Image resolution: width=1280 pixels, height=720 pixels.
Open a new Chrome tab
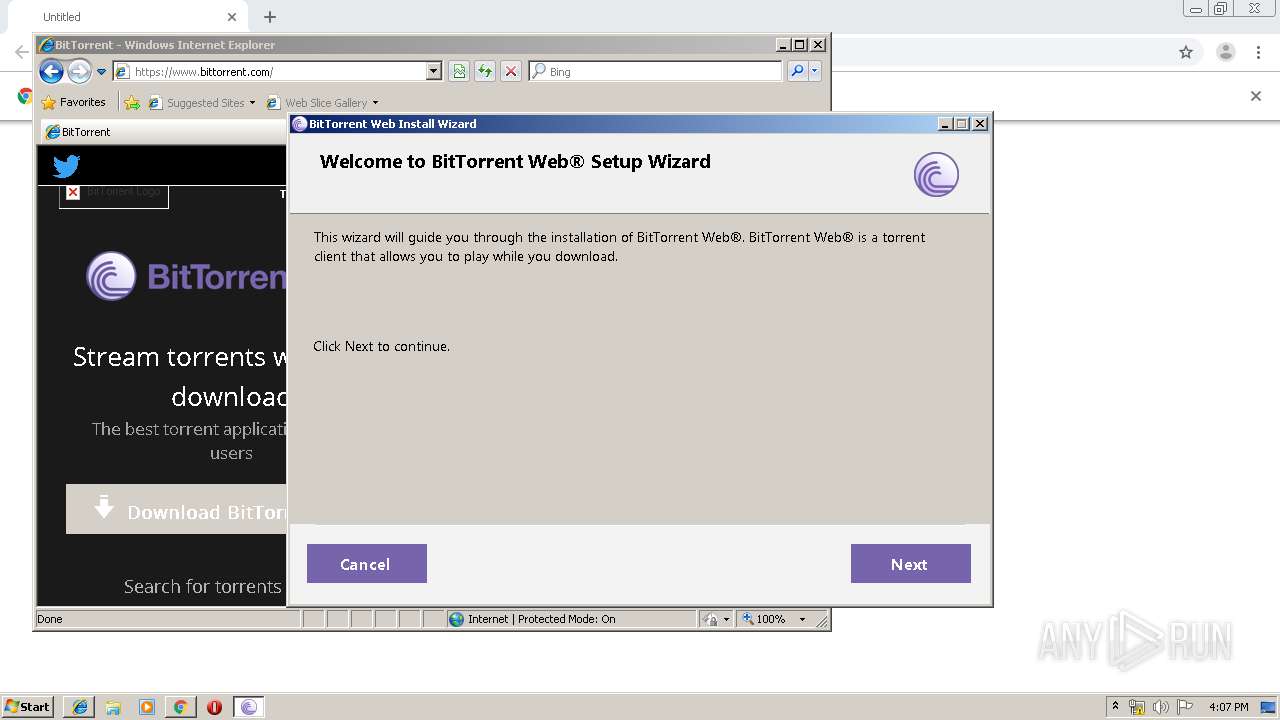270,17
